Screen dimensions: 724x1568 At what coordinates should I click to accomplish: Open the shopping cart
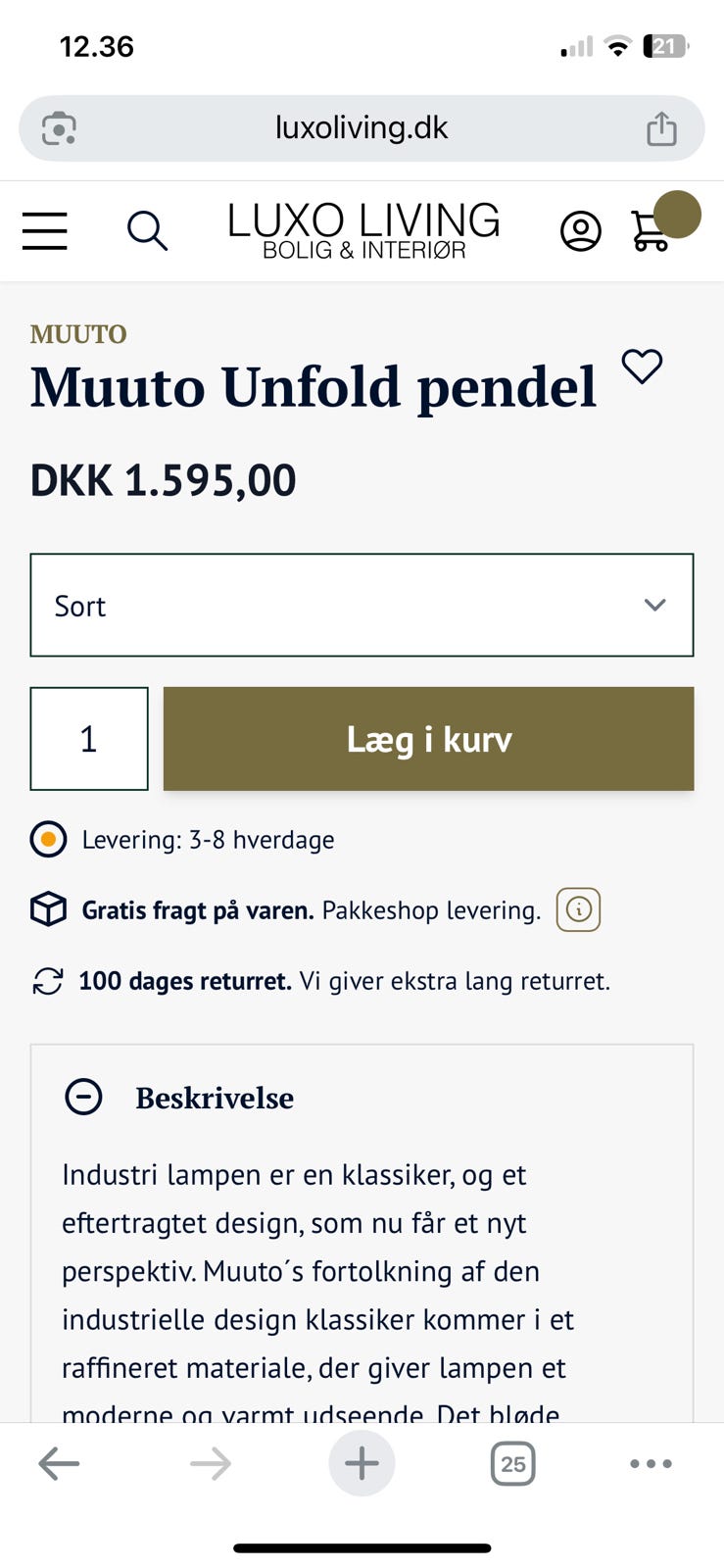[x=652, y=231]
